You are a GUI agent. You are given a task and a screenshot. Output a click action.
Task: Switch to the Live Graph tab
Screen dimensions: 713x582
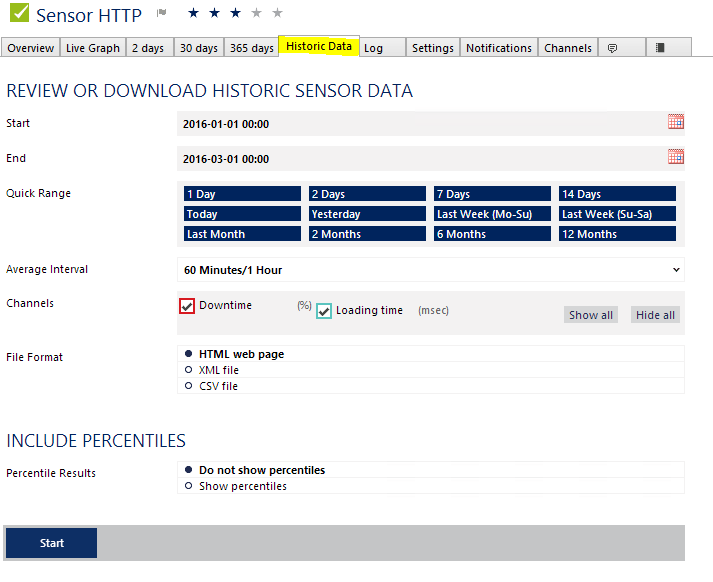(x=92, y=48)
